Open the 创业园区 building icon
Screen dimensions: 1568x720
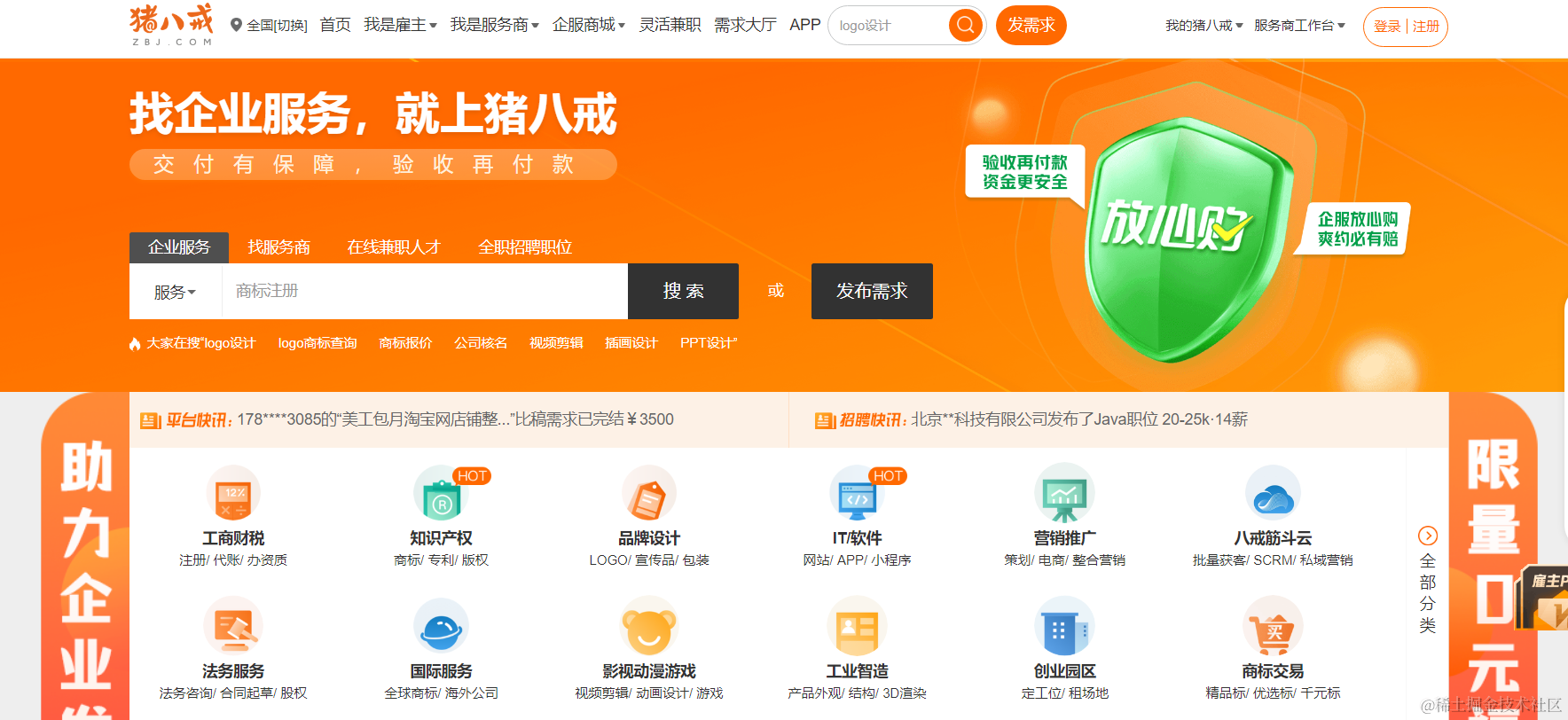pyautogui.click(x=1064, y=625)
